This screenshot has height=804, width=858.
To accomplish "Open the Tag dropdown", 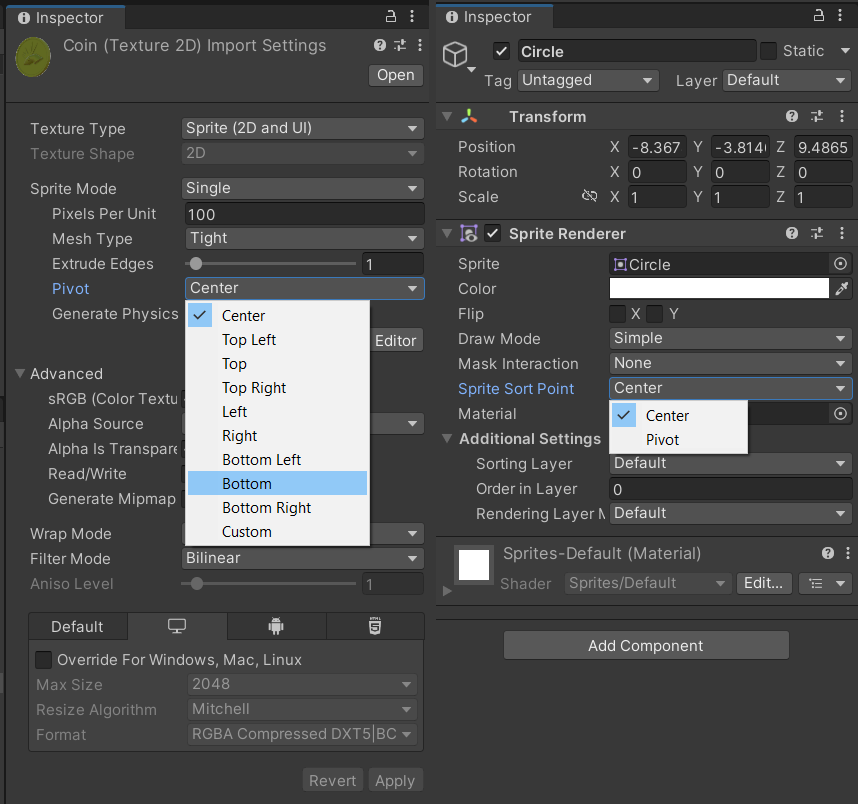I will pyautogui.click(x=589, y=80).
